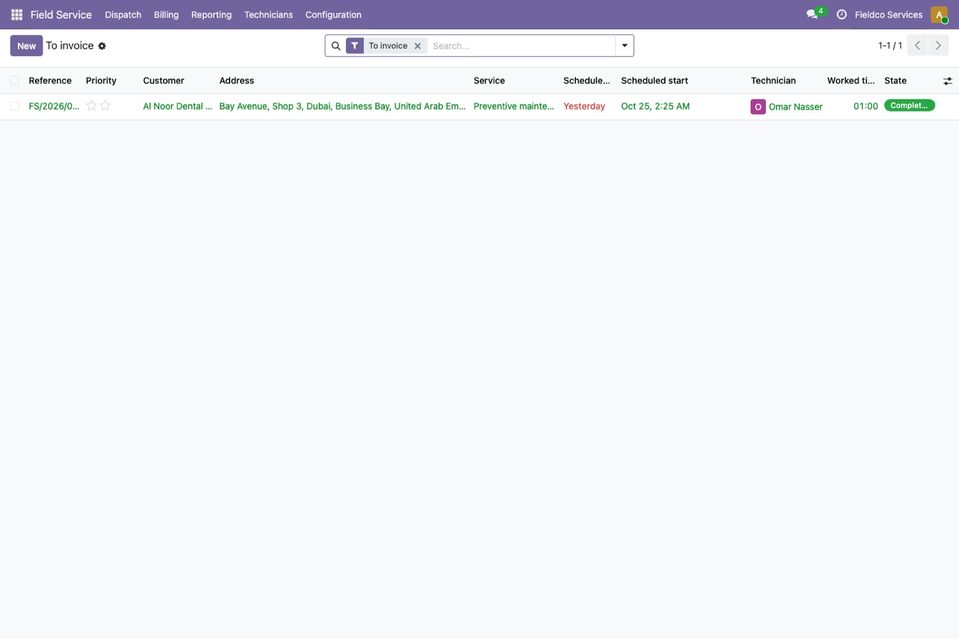Toggle the select all records checkbox
Screen dimensions: 959x639
click(15, 81)
